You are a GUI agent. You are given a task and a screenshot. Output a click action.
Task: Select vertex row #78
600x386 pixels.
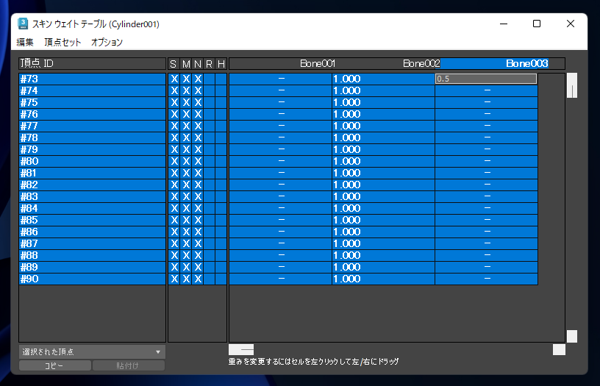pyautogui.click(x=92, y=138)
